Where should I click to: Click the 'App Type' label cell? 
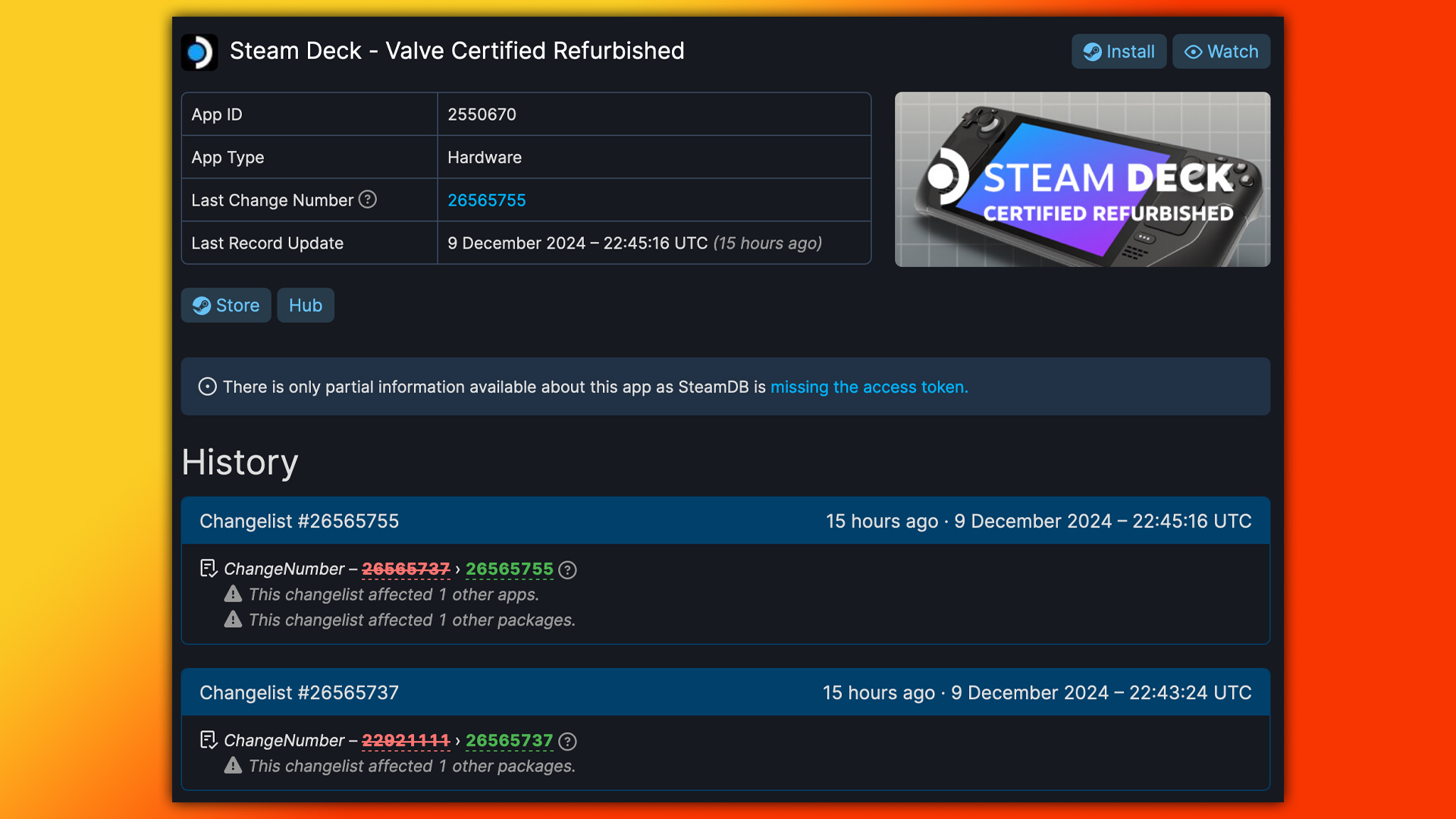pos(309,158)
